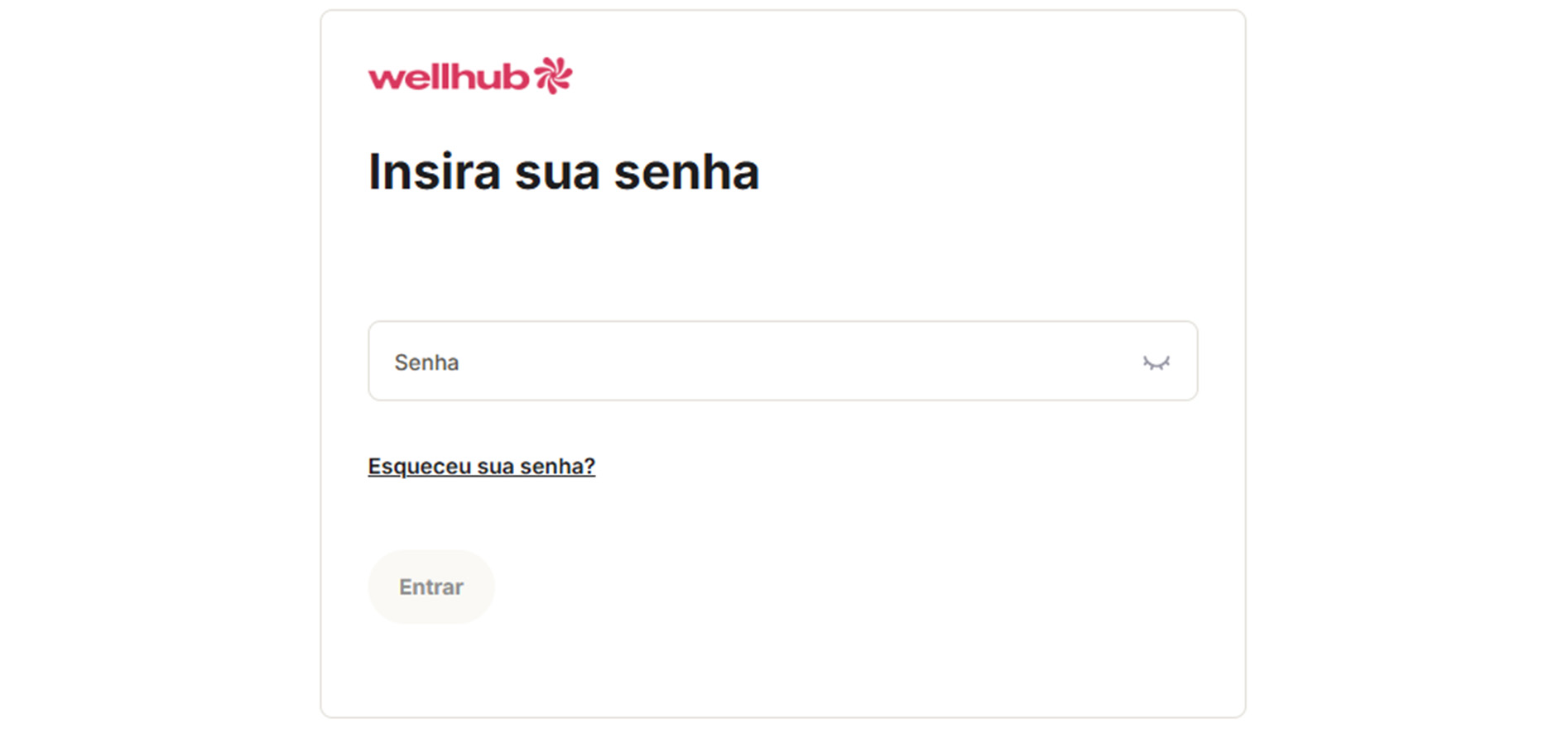Toggle password visibility with the eye icon
Viewport: 1568px width, 738px height.
1156,362
